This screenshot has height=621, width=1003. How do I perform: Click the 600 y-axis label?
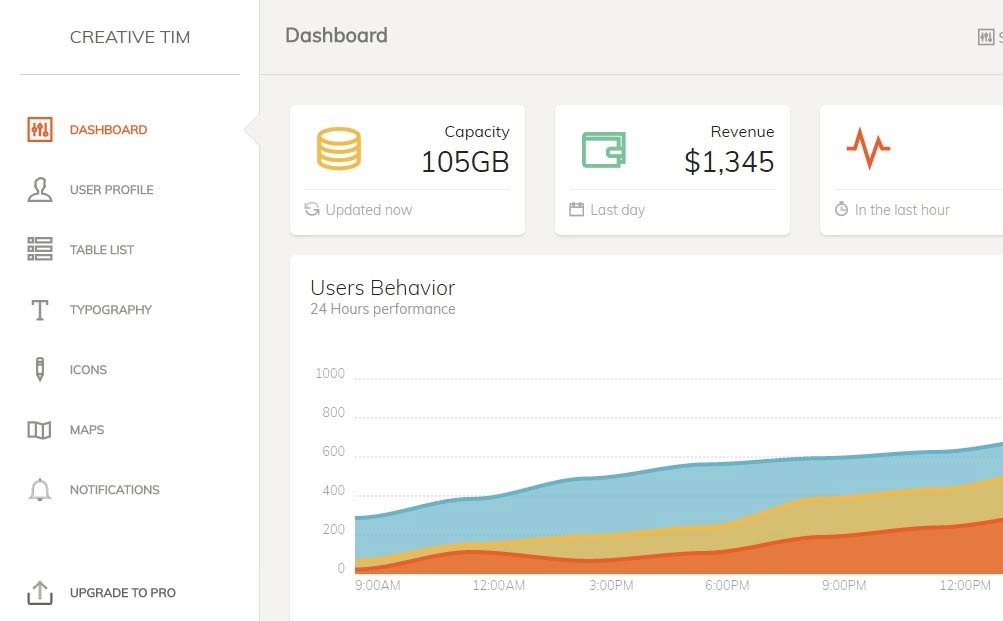click(333, 452)
